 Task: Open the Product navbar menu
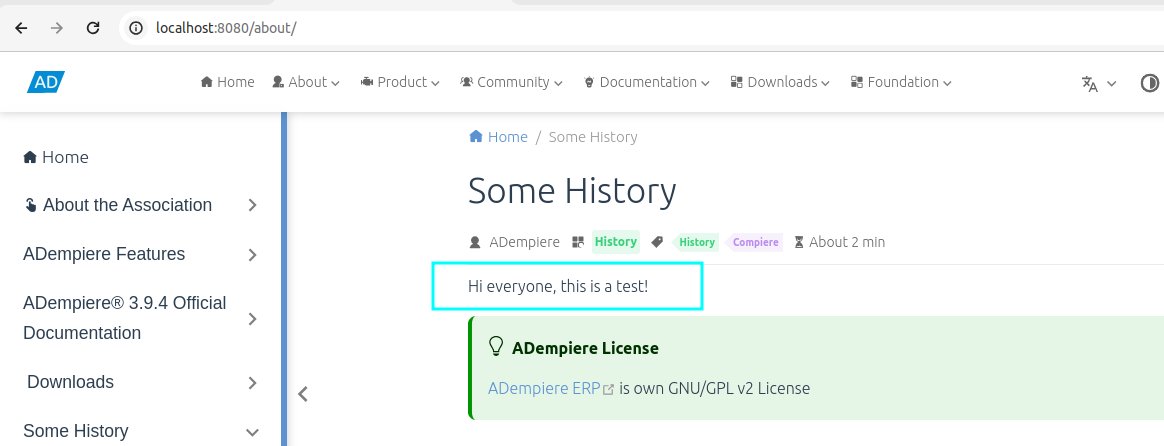(400, 82)
